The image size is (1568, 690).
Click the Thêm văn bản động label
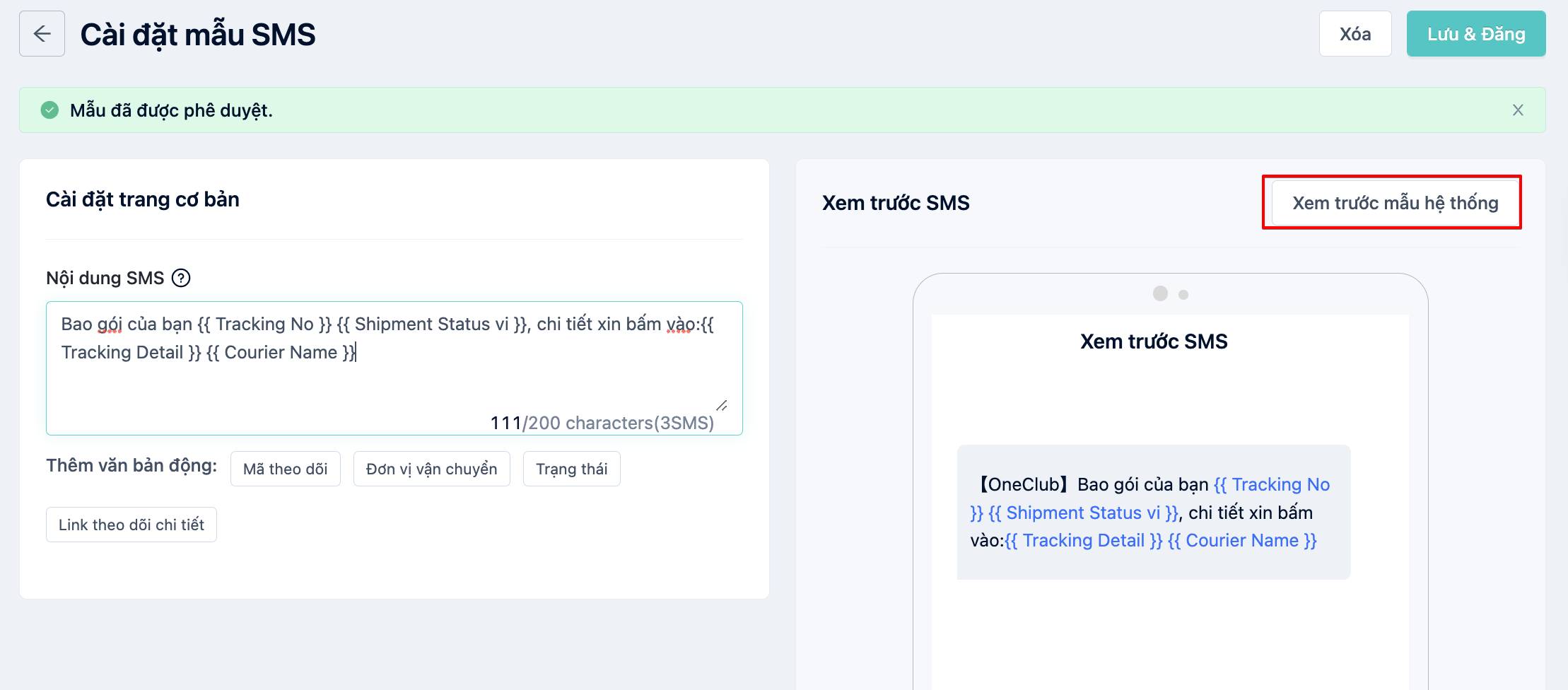click(x=131, y=465)
